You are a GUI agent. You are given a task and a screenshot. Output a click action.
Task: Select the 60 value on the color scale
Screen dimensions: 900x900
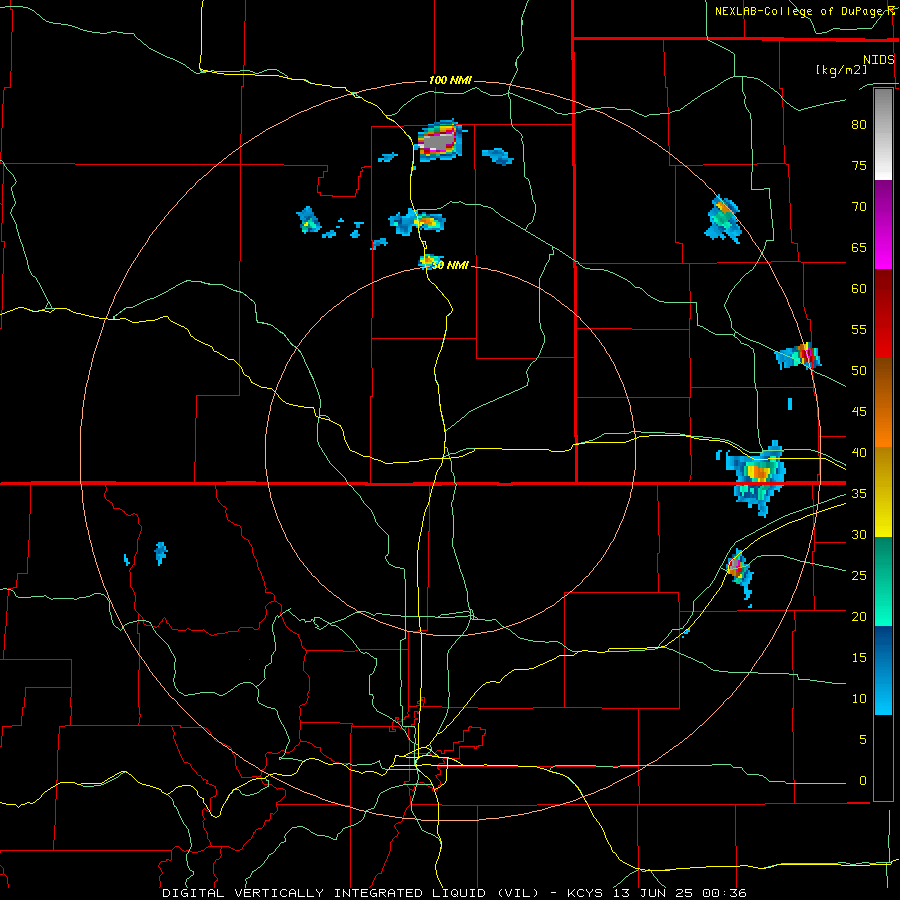click(x=859, y=289)
